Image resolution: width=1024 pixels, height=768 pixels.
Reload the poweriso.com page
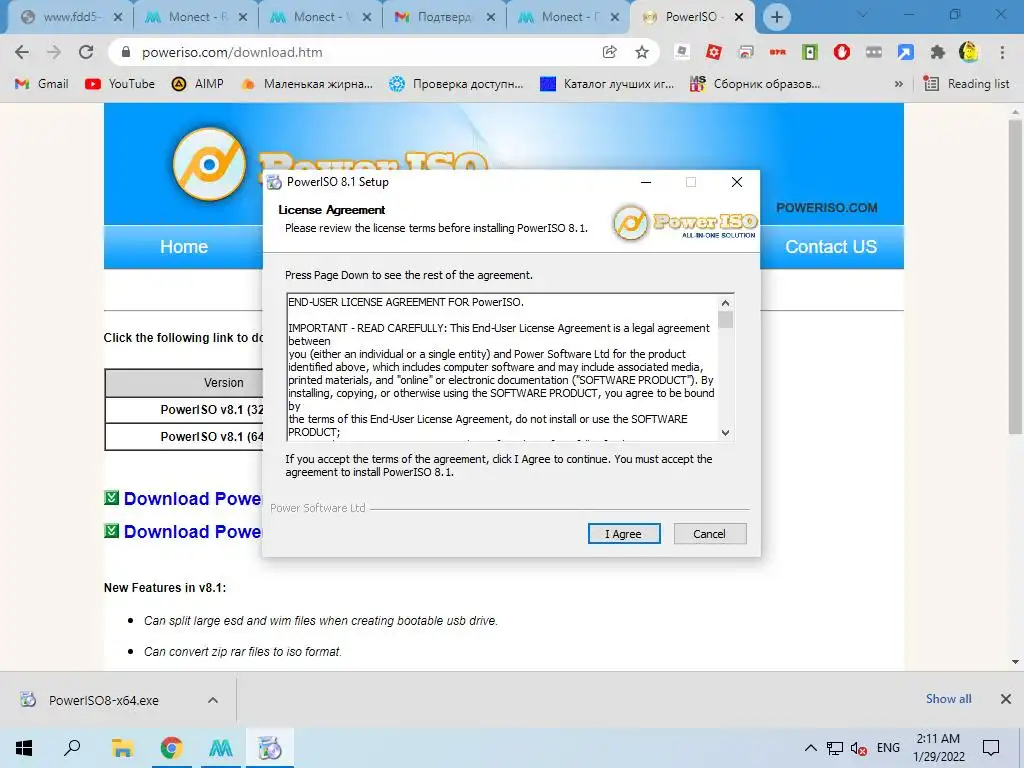[x=86, y=52]
